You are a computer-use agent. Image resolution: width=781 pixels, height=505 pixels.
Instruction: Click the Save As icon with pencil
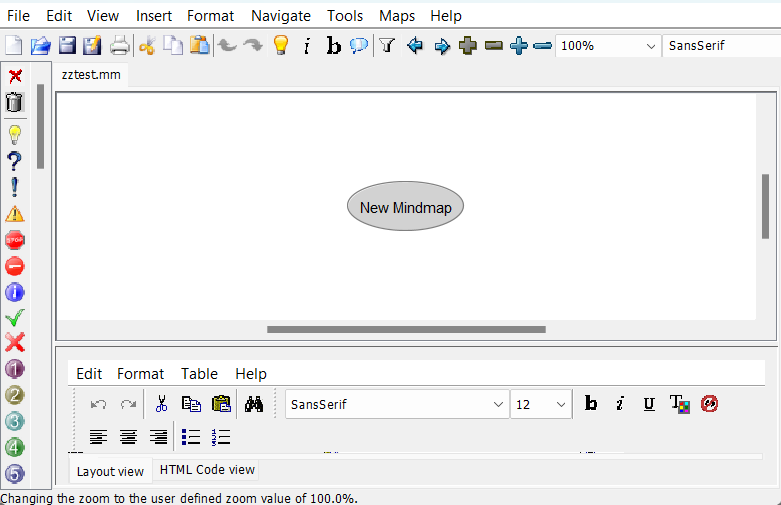point(92,46)
